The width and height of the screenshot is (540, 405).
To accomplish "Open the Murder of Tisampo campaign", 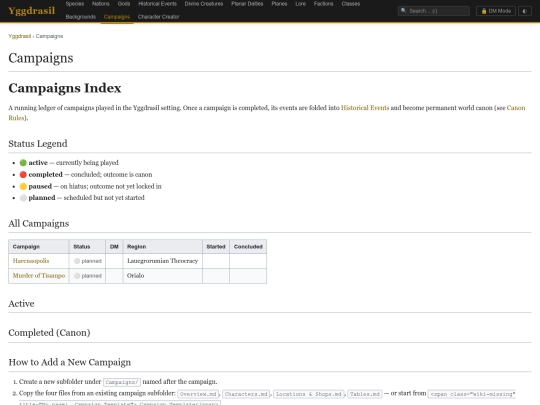I will click(39, 276).
